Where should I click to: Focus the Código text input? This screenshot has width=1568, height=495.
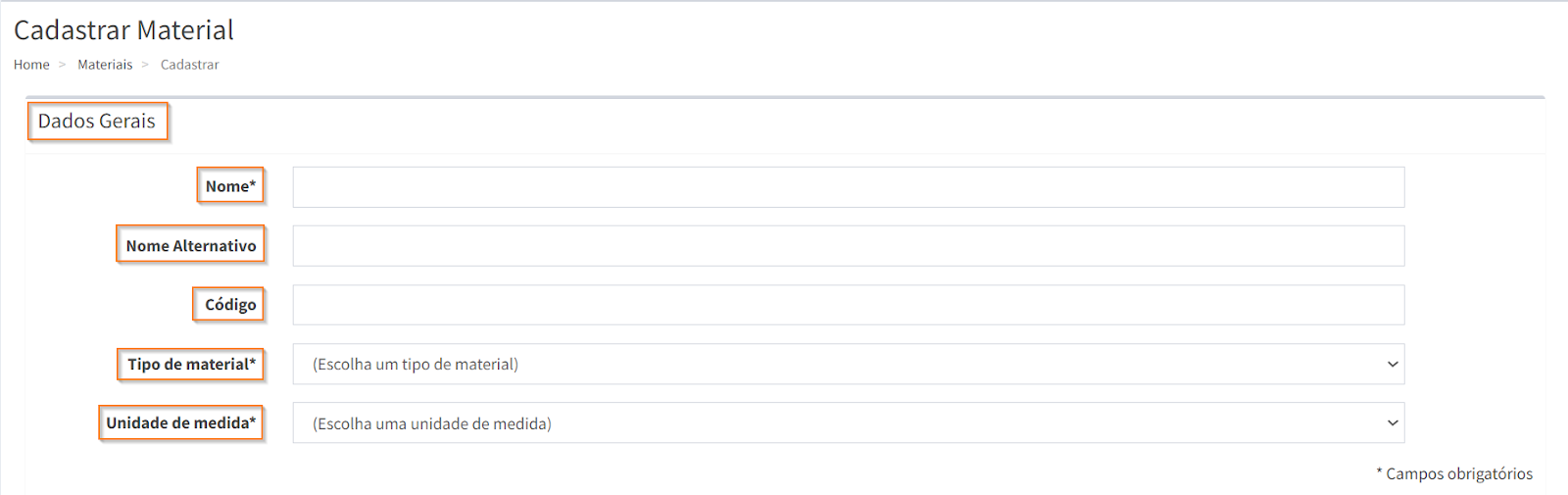[848, 305]
